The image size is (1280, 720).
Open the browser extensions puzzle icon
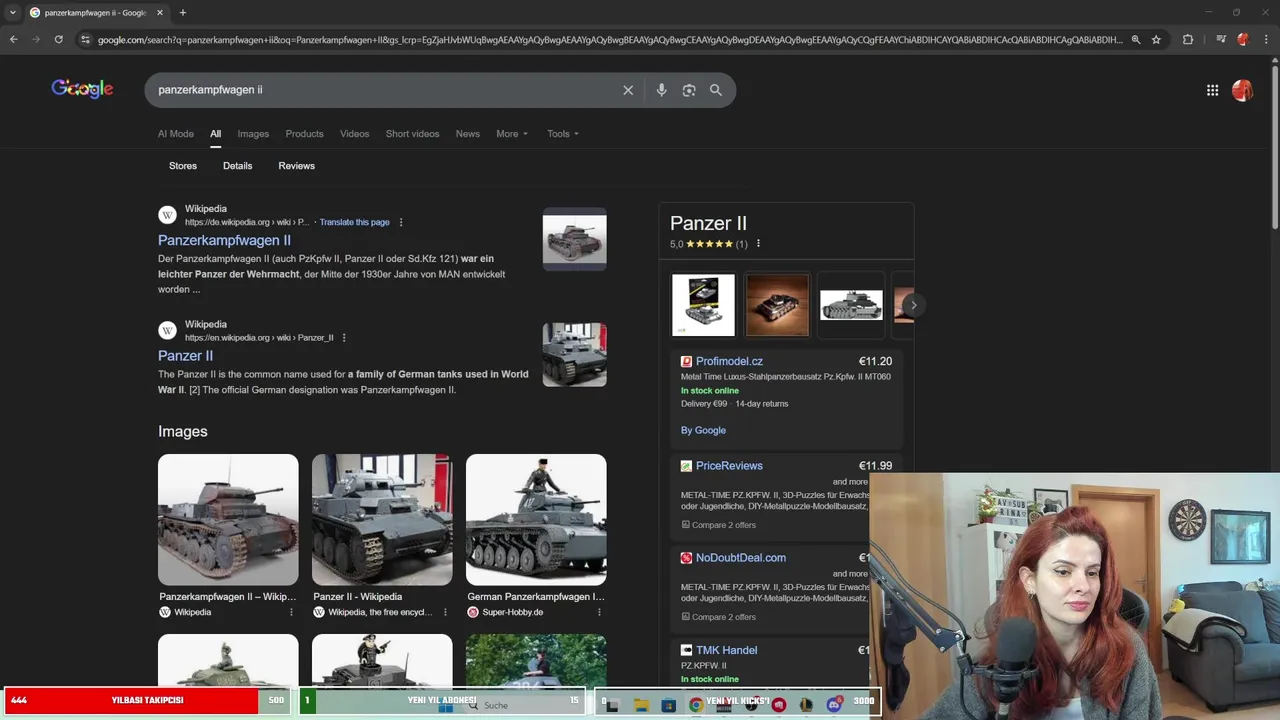[x=1188, y=39]
